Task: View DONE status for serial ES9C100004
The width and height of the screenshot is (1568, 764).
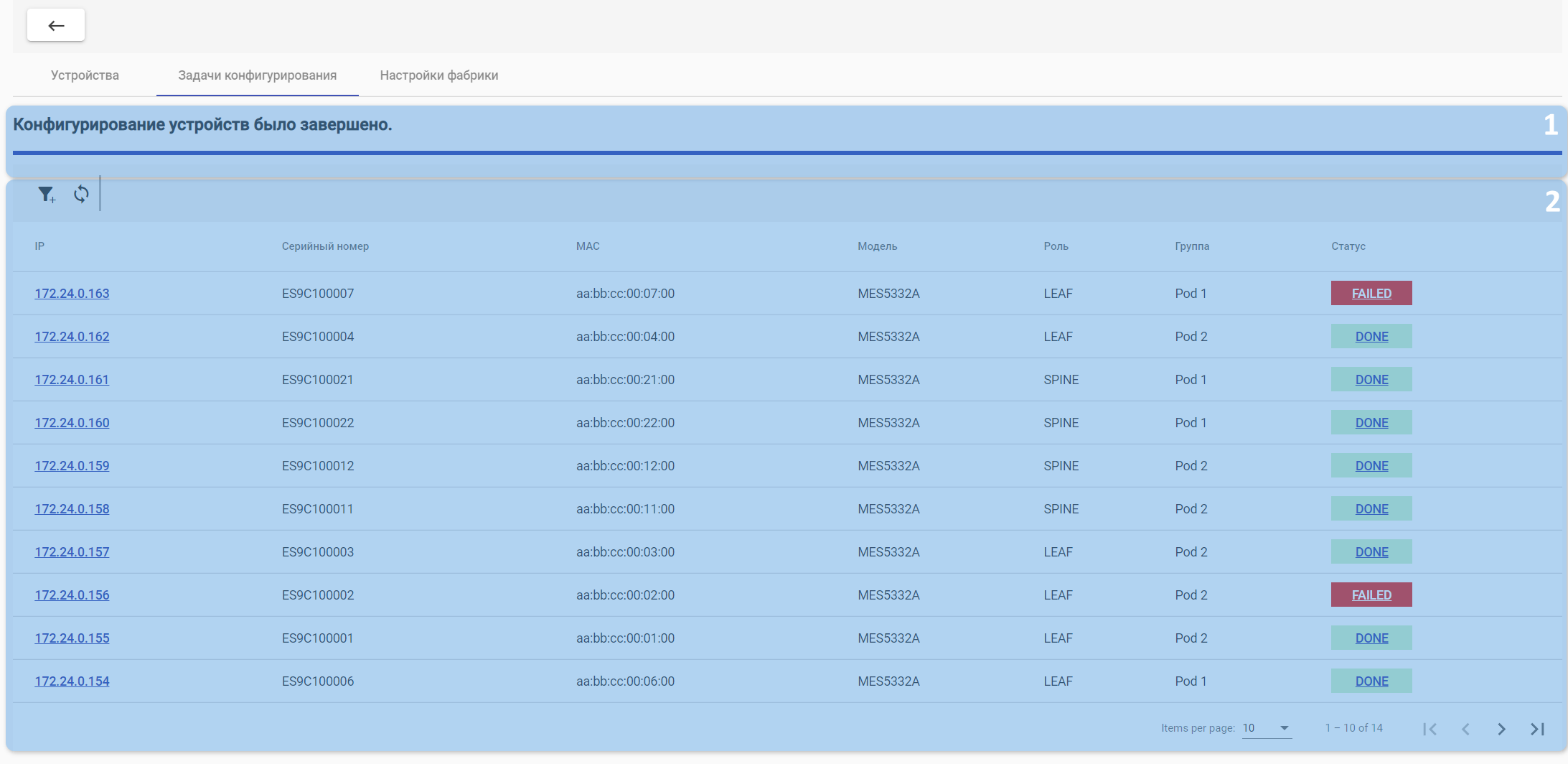Action: [1371, 336]
